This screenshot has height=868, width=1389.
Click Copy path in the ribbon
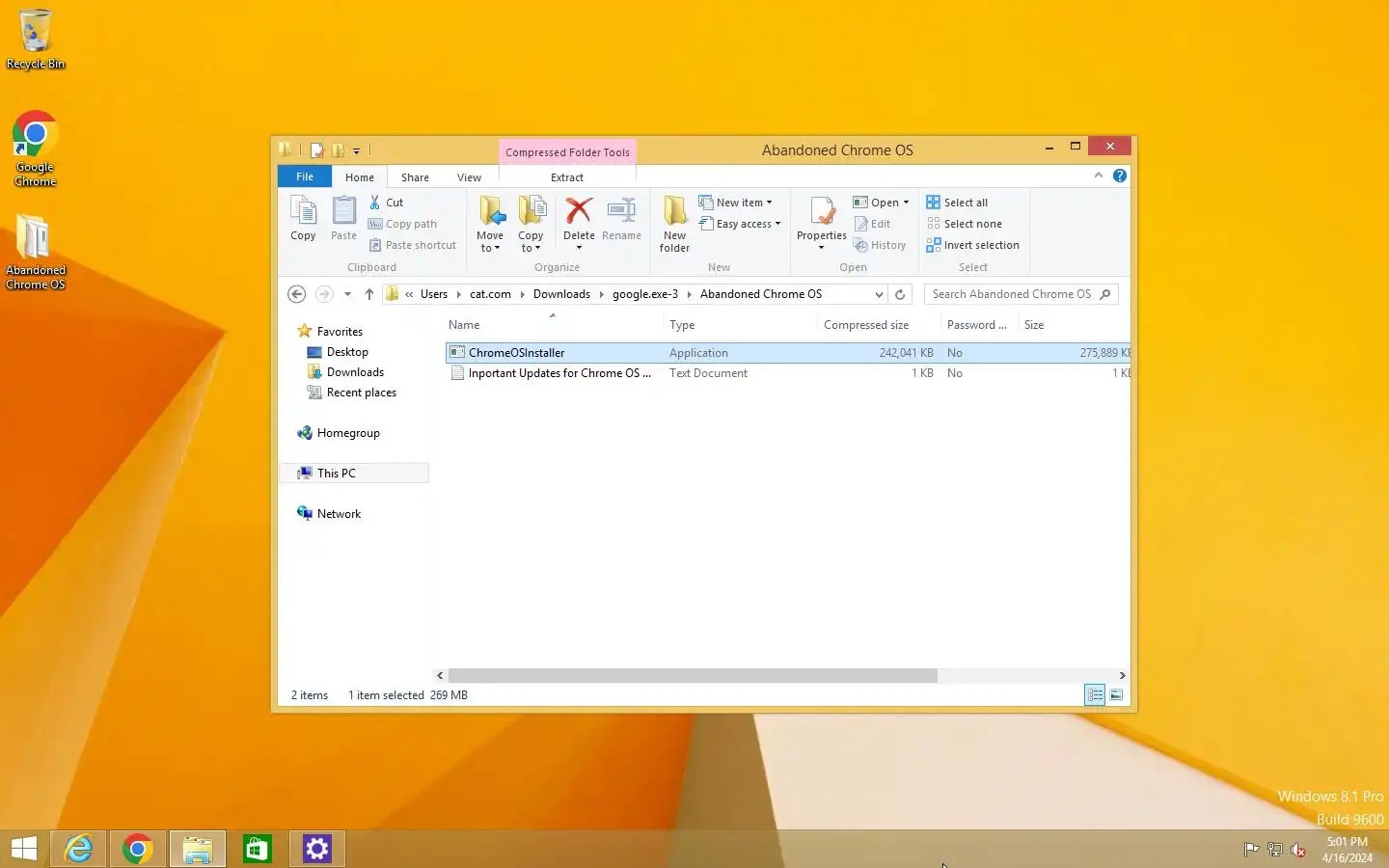[x=402, y=224]
